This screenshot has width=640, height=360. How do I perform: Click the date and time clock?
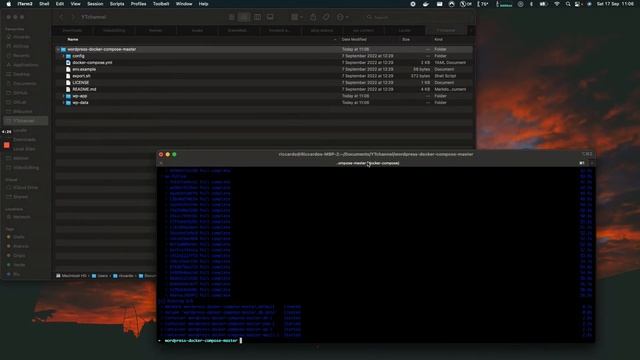(615, 4)
